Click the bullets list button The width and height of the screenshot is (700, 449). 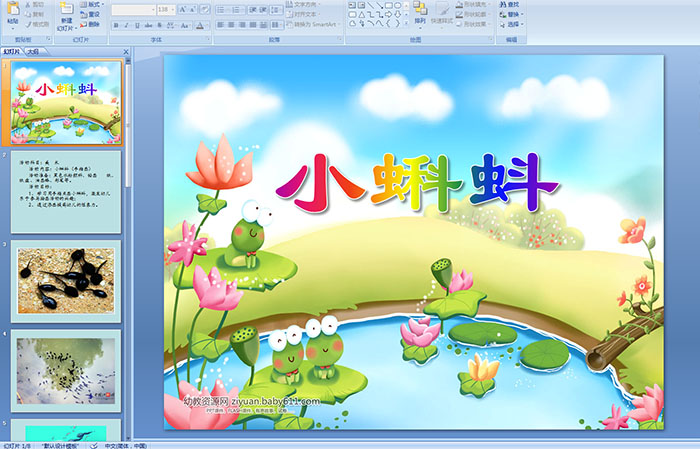[x=222, y=10]
